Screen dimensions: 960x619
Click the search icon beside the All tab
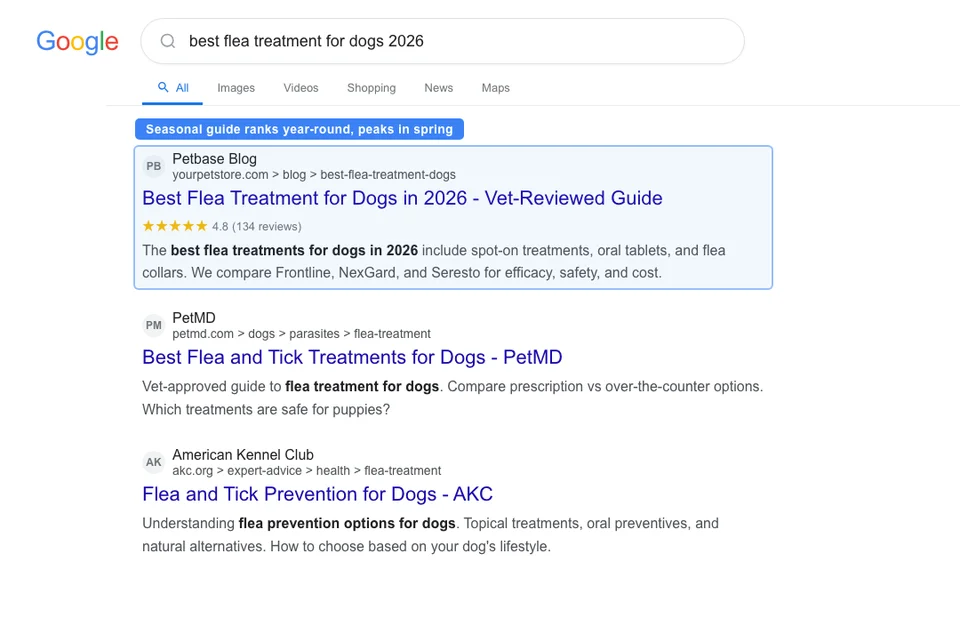coord(160,87)
